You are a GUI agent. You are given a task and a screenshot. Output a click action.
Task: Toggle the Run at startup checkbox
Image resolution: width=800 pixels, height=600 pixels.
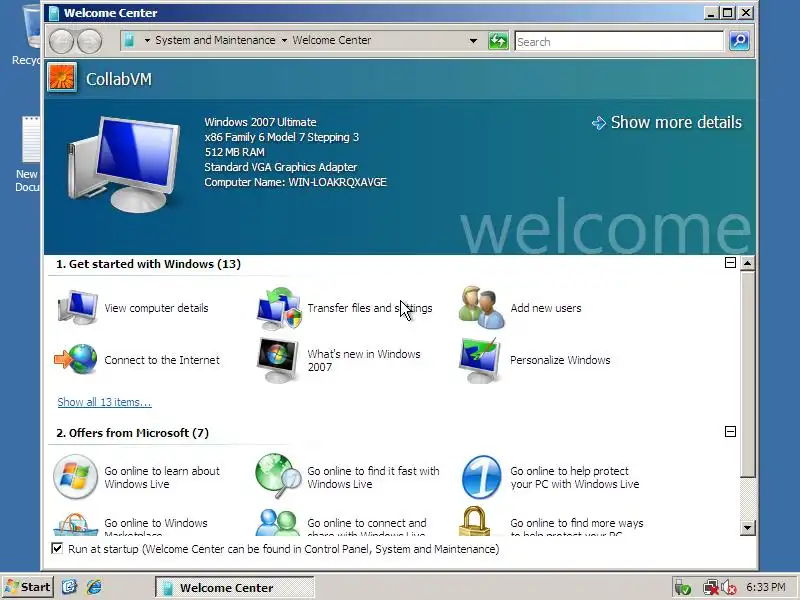[x=57, y=548]
